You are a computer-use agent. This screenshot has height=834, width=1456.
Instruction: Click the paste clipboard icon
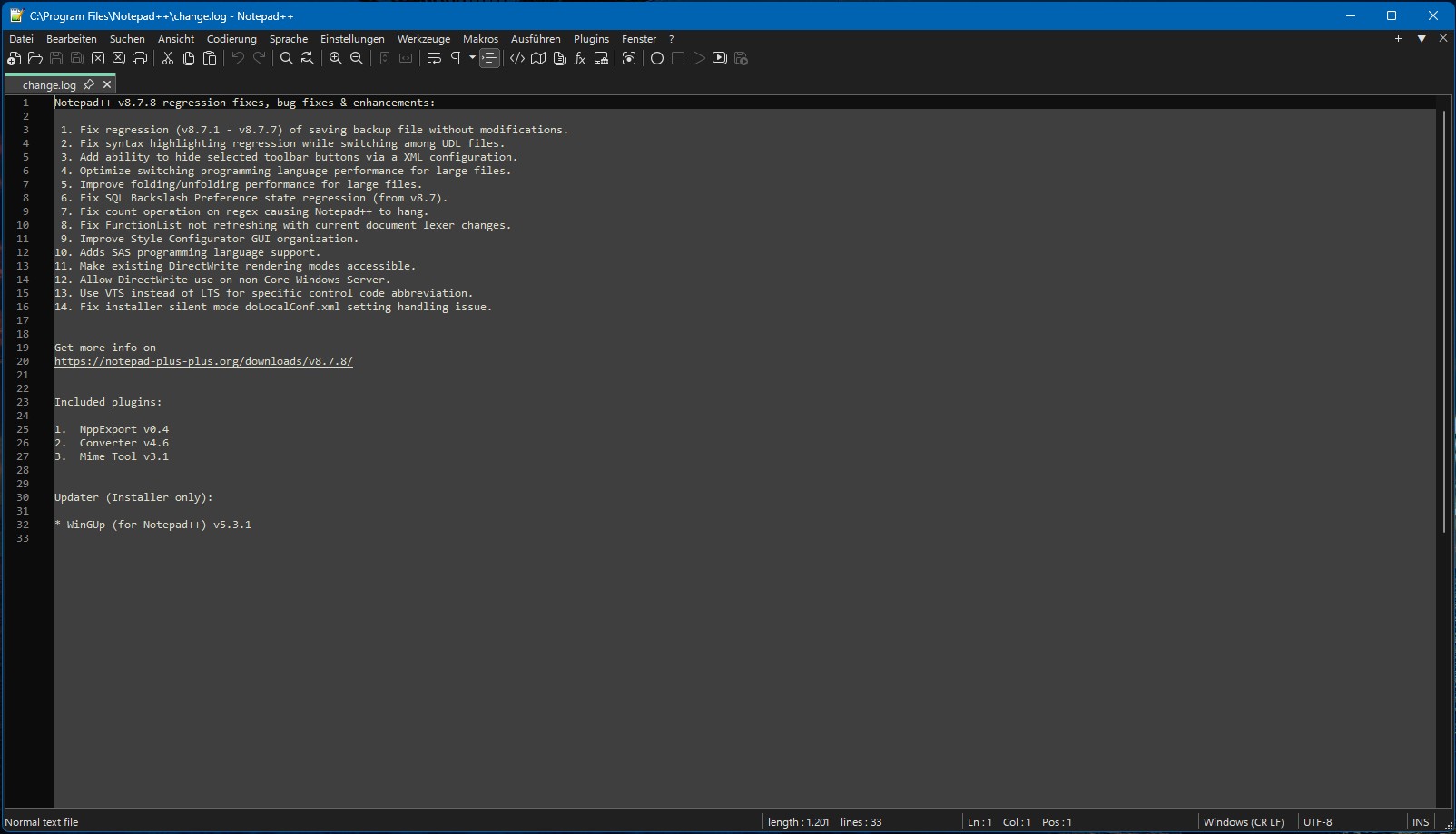click(210, 58)
